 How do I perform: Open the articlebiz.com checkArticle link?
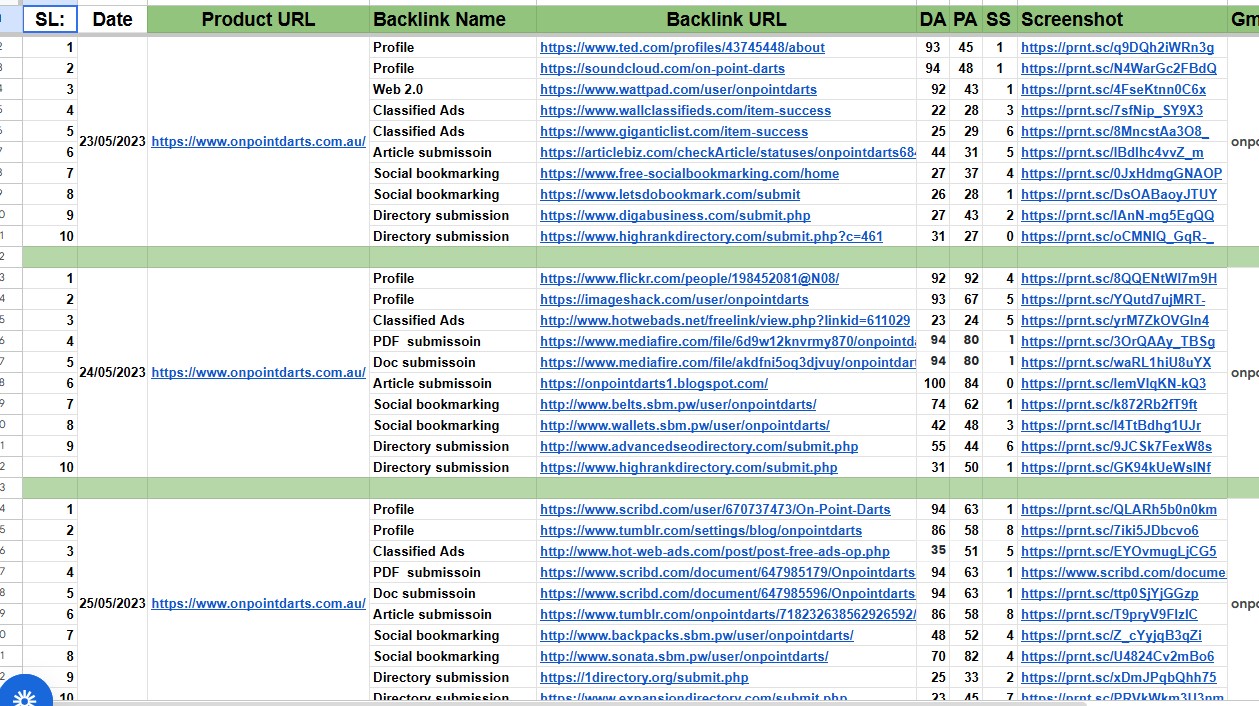click(x=728, y=152)
